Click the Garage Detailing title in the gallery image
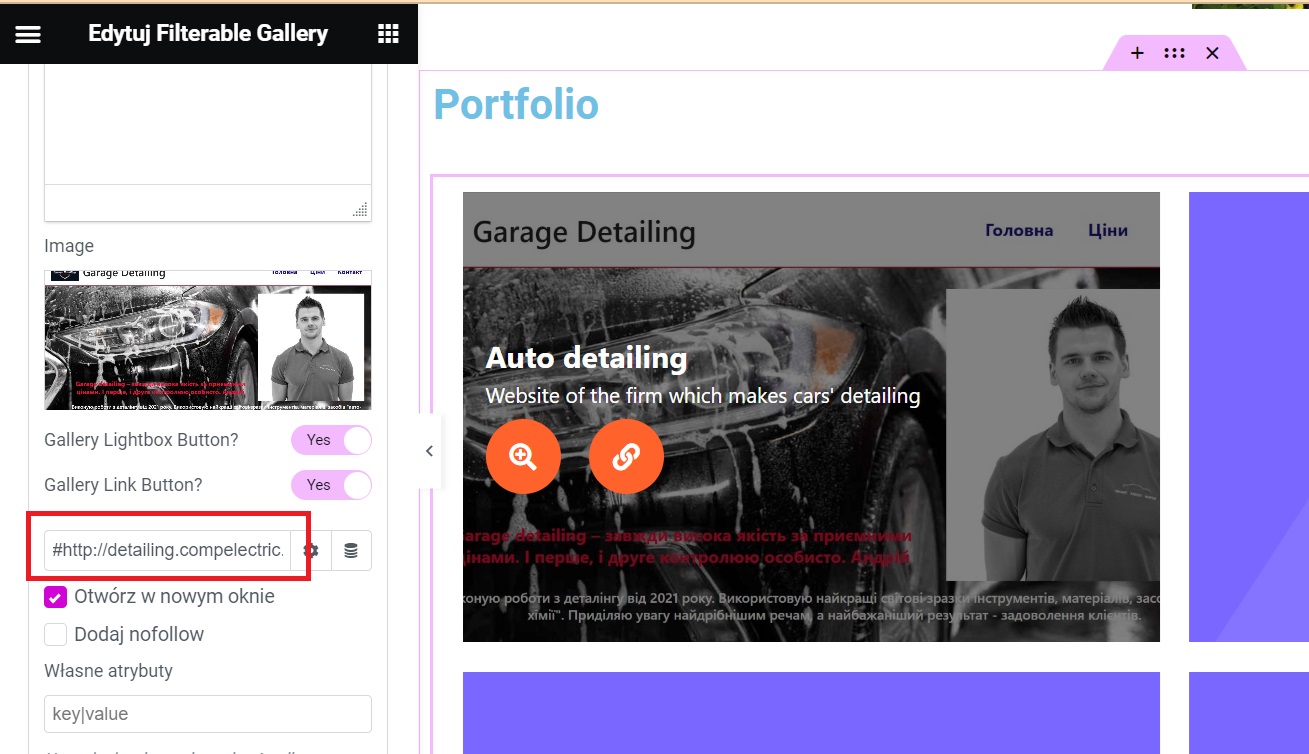The width and height of the screenshot is (1309, 754). 584,232
